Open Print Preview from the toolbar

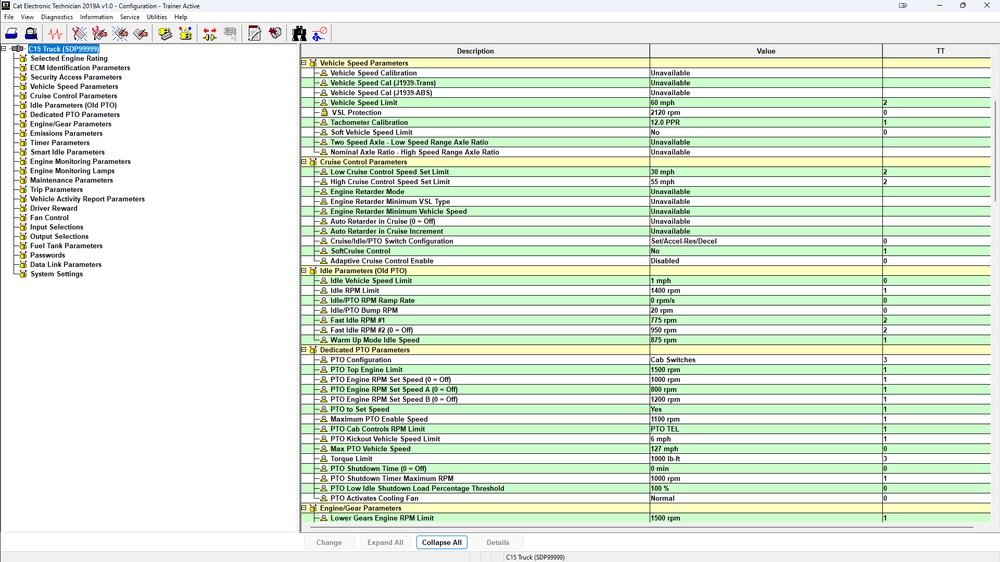[x=31, y=33]
